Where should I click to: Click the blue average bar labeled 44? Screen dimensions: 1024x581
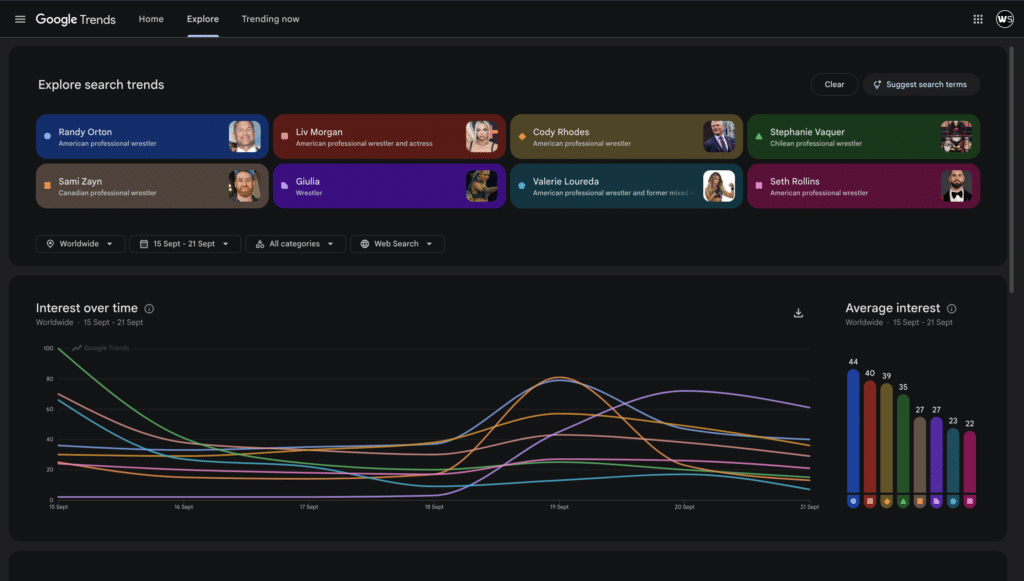tap(853, 431)
